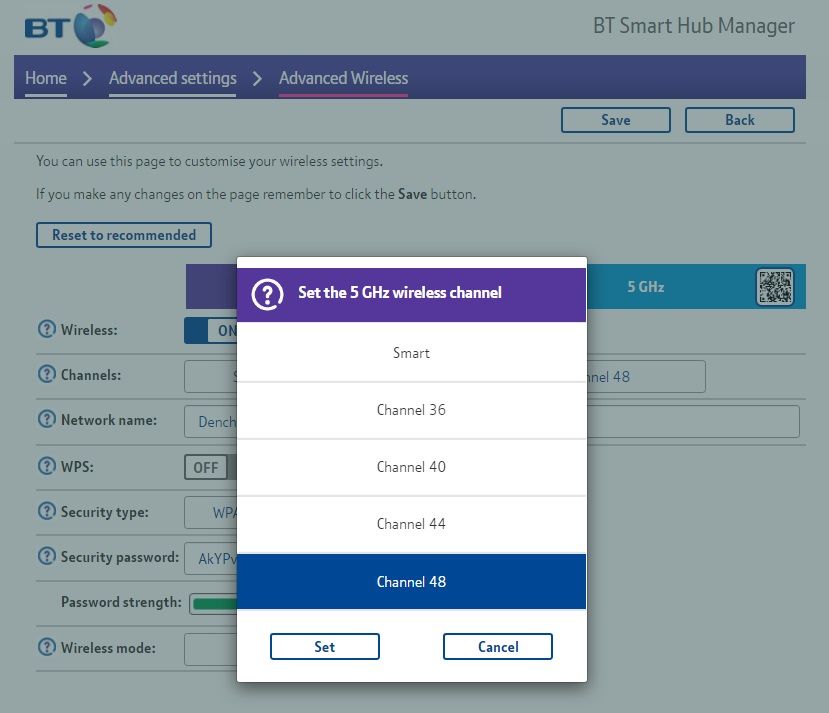829x713 pixels.
Task: Click the Reset to recommended button
Action: pyautogui.click(x=124, y=235)
